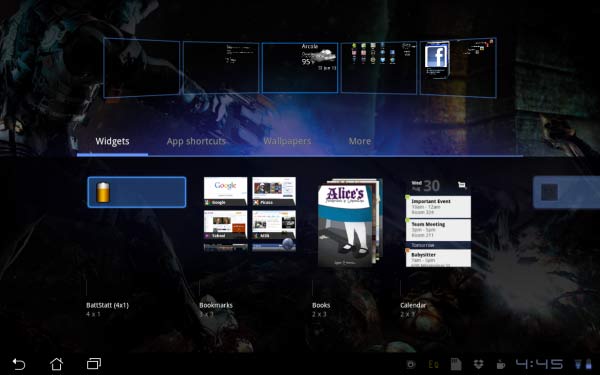
Task: Select the home screen panel with weather widget
Action: point(300,67)
